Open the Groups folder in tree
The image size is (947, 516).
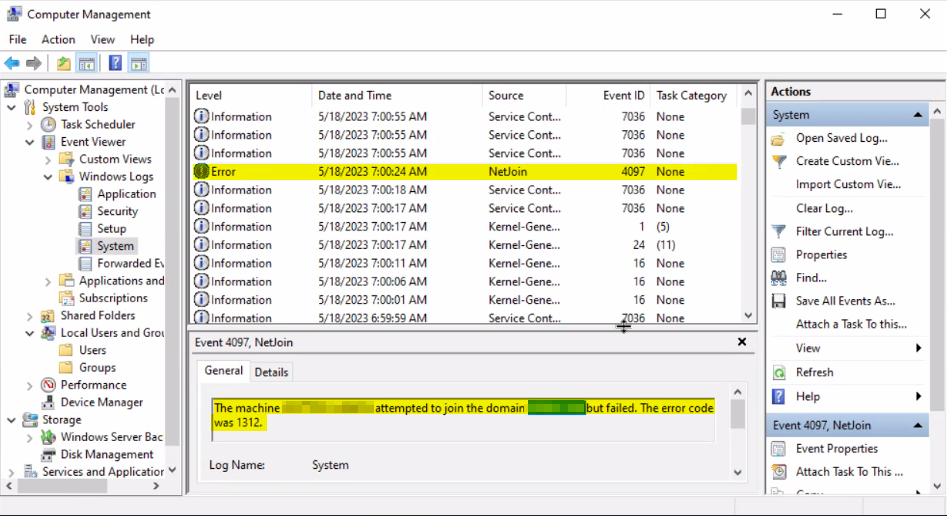(97, 368)
